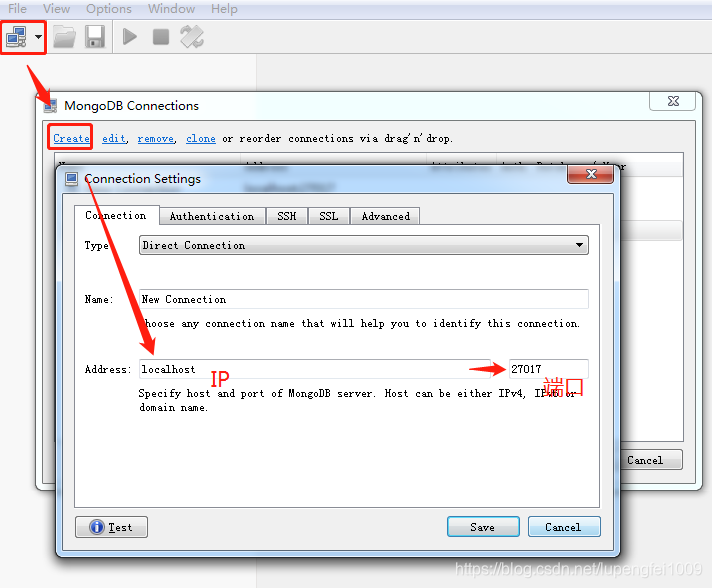Click the clone link in MongoDB Connections
This screenshot has width=712, height=588.
[201, 138]
